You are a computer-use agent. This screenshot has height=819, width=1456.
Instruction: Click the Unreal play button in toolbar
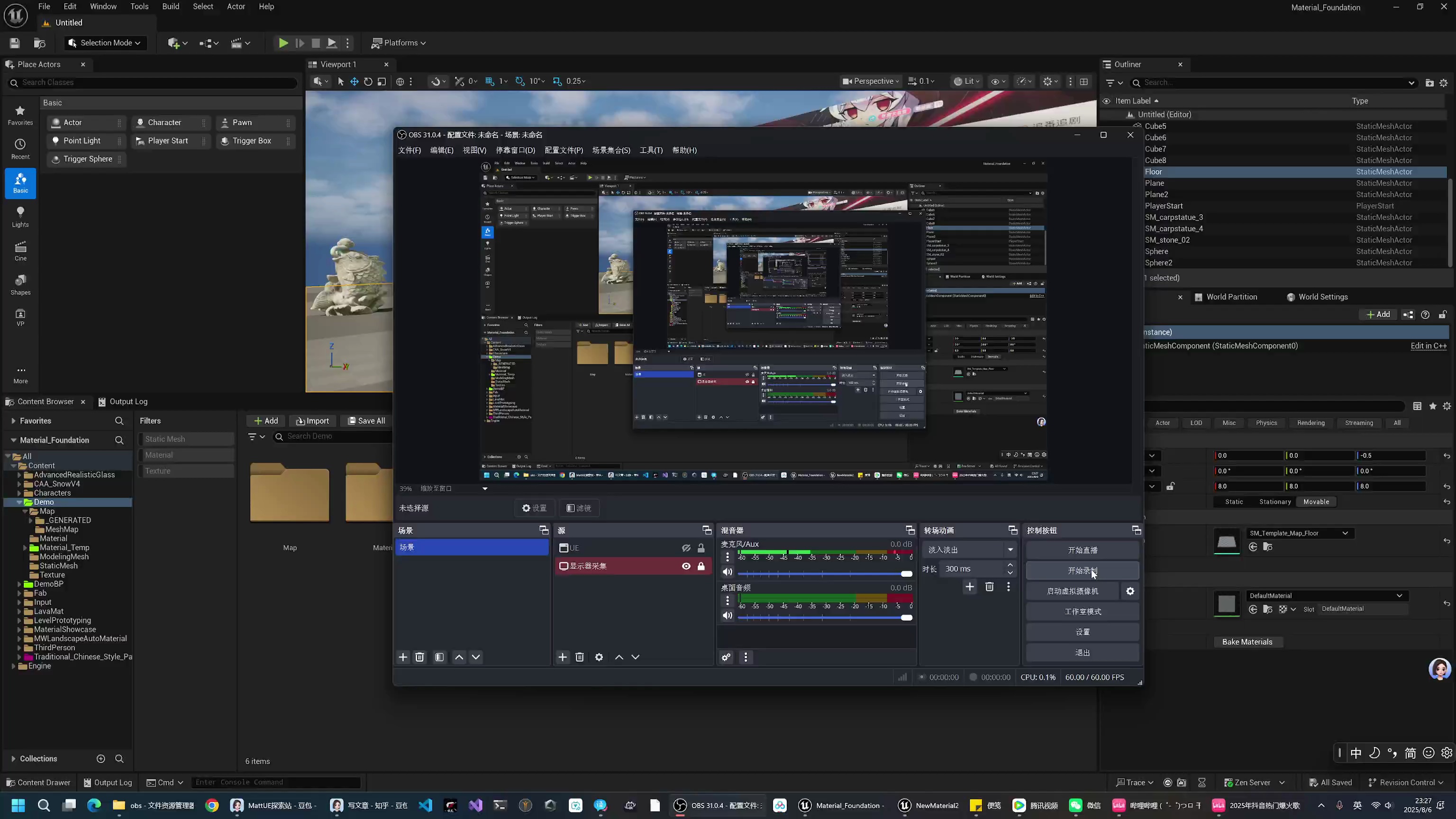(x=283, y=43)
